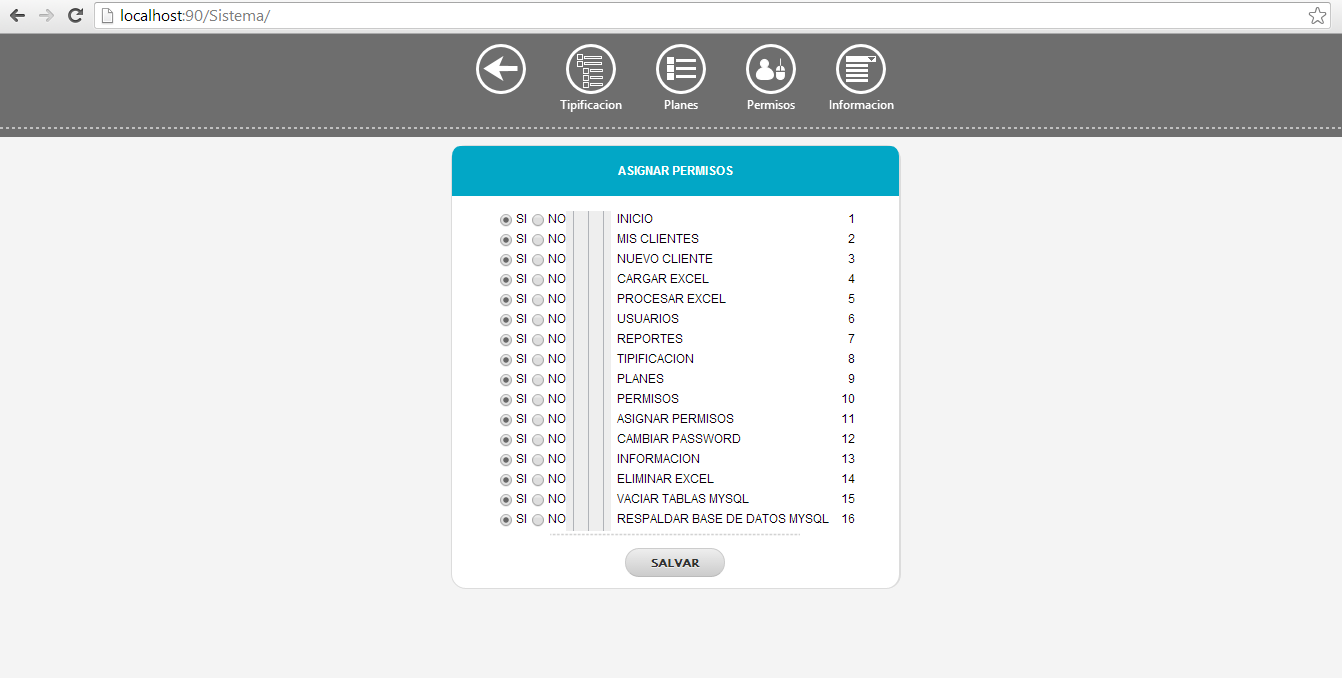Open the Permisos user icon
Image resolution: width=1342 pixels, height=678 pixels.
(x=770, y=69)
